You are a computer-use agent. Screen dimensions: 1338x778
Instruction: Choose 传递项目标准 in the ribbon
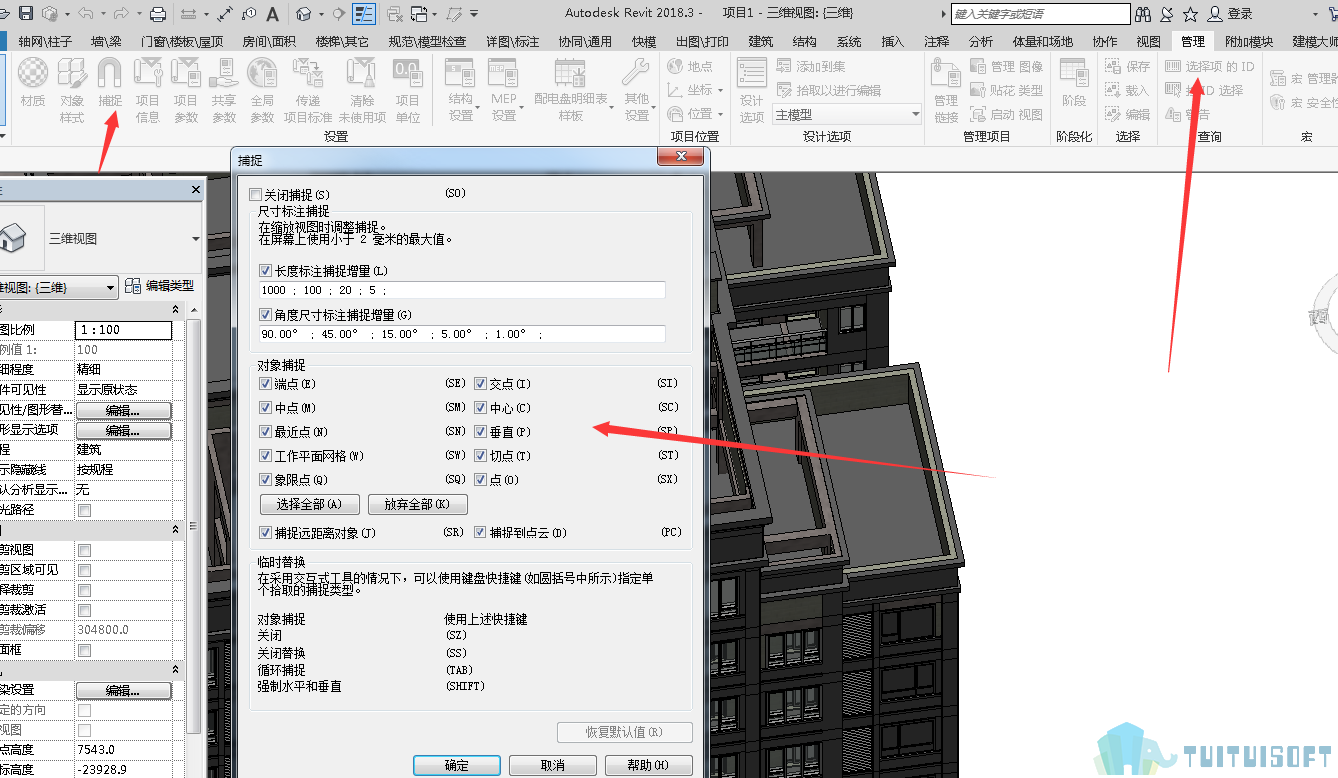tap(308, 88)
